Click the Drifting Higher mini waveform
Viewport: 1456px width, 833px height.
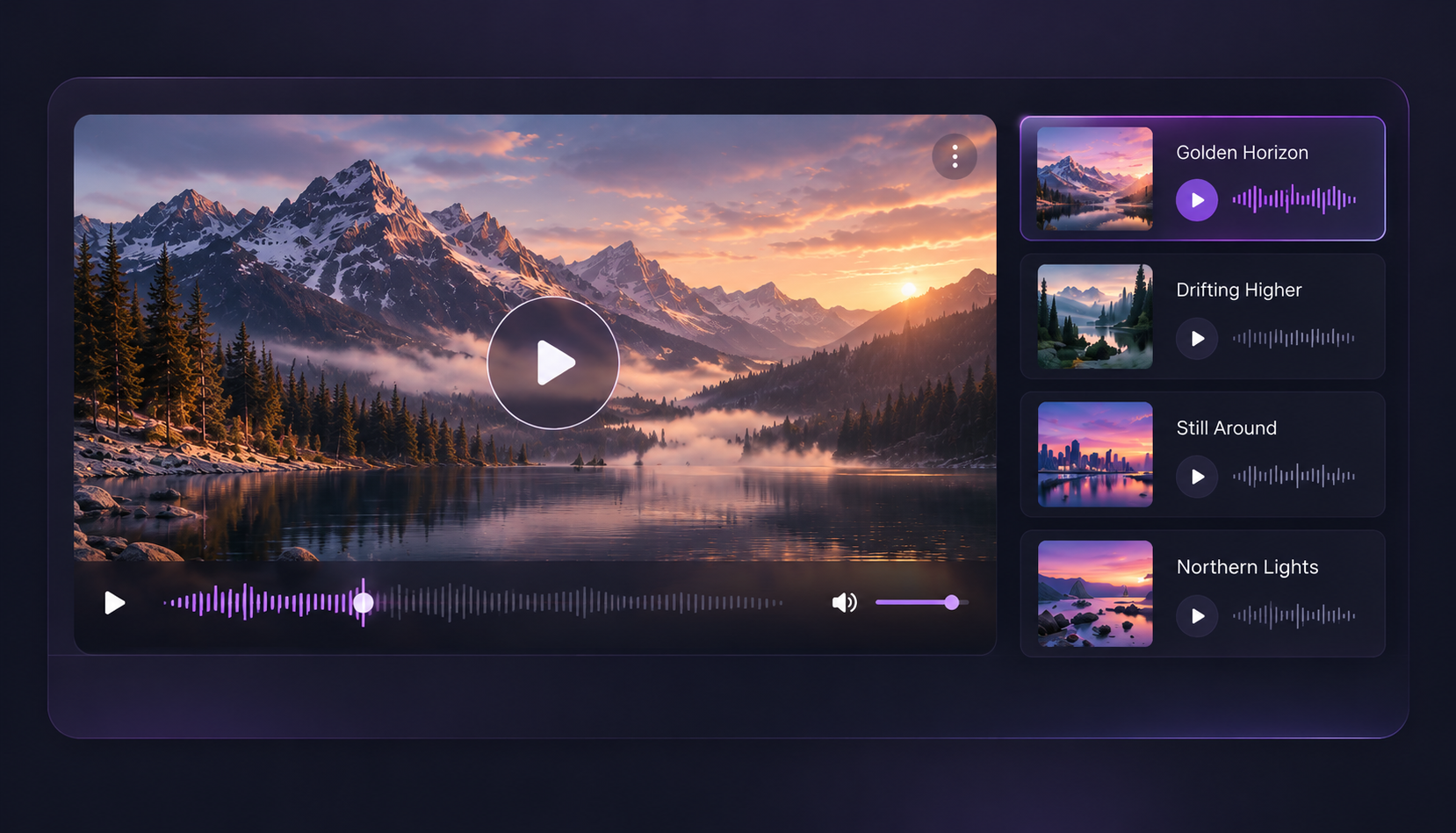1294,338
